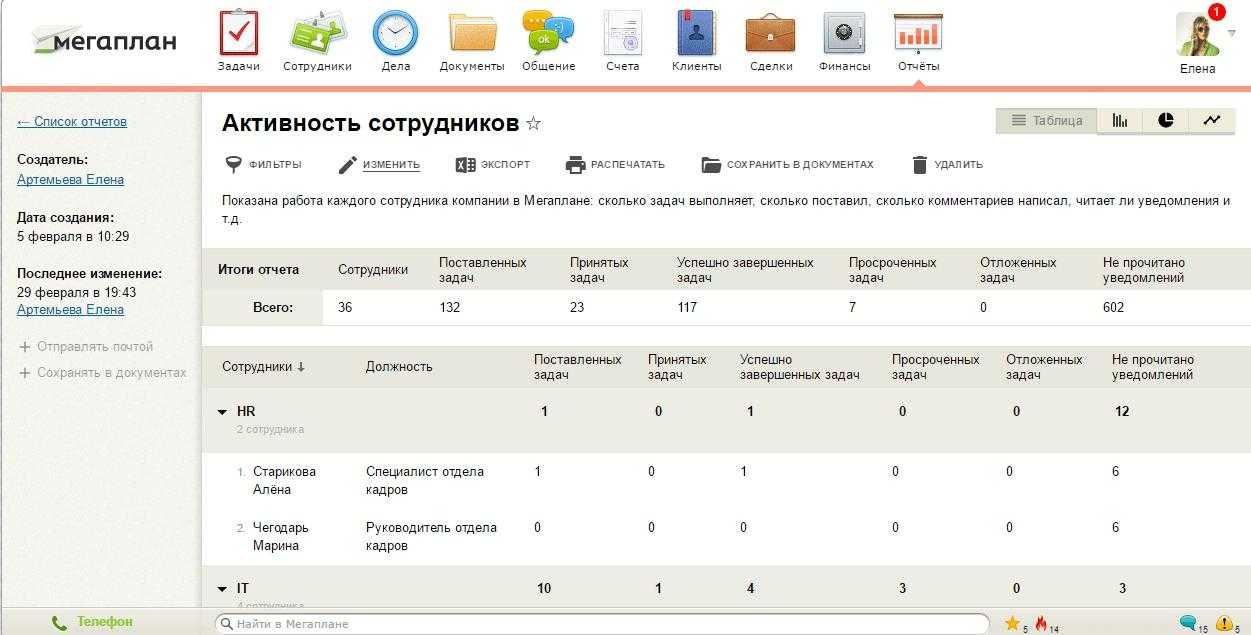Sort by the Сотрудники column header
This screenshot has height=635, width=1251.
point(263,367)
